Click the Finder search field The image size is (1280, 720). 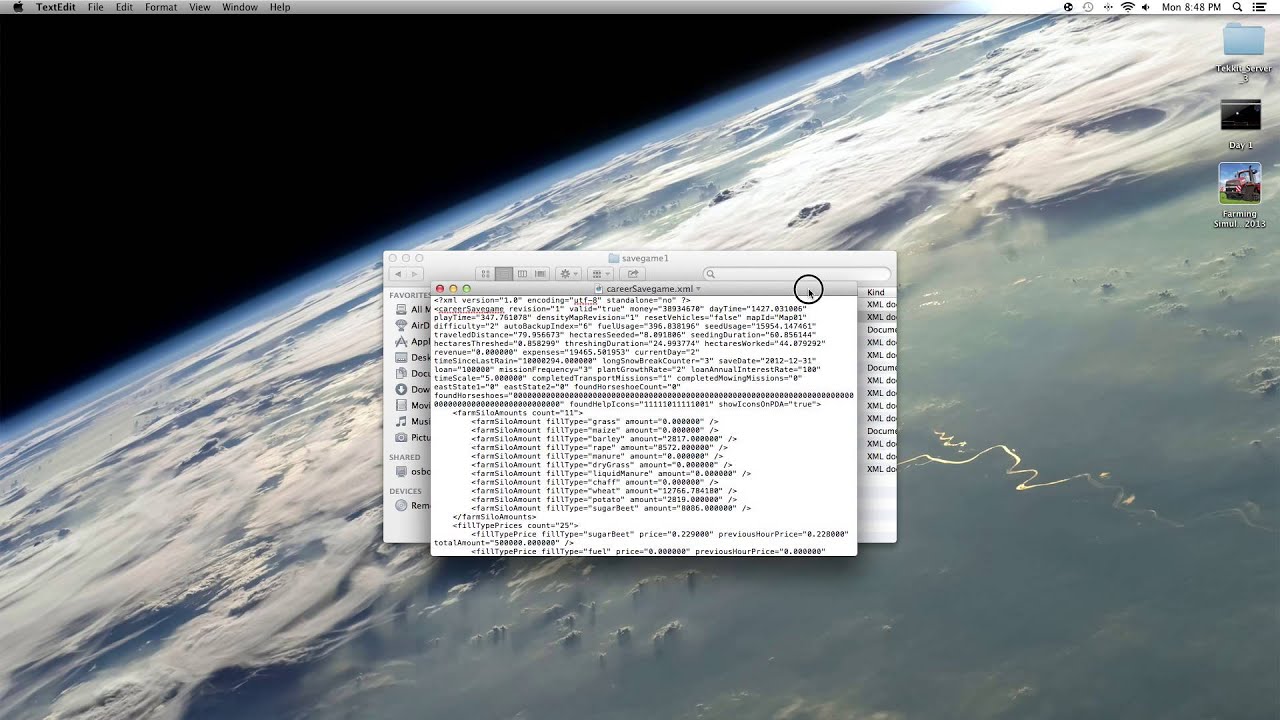(x=796, y=274)
